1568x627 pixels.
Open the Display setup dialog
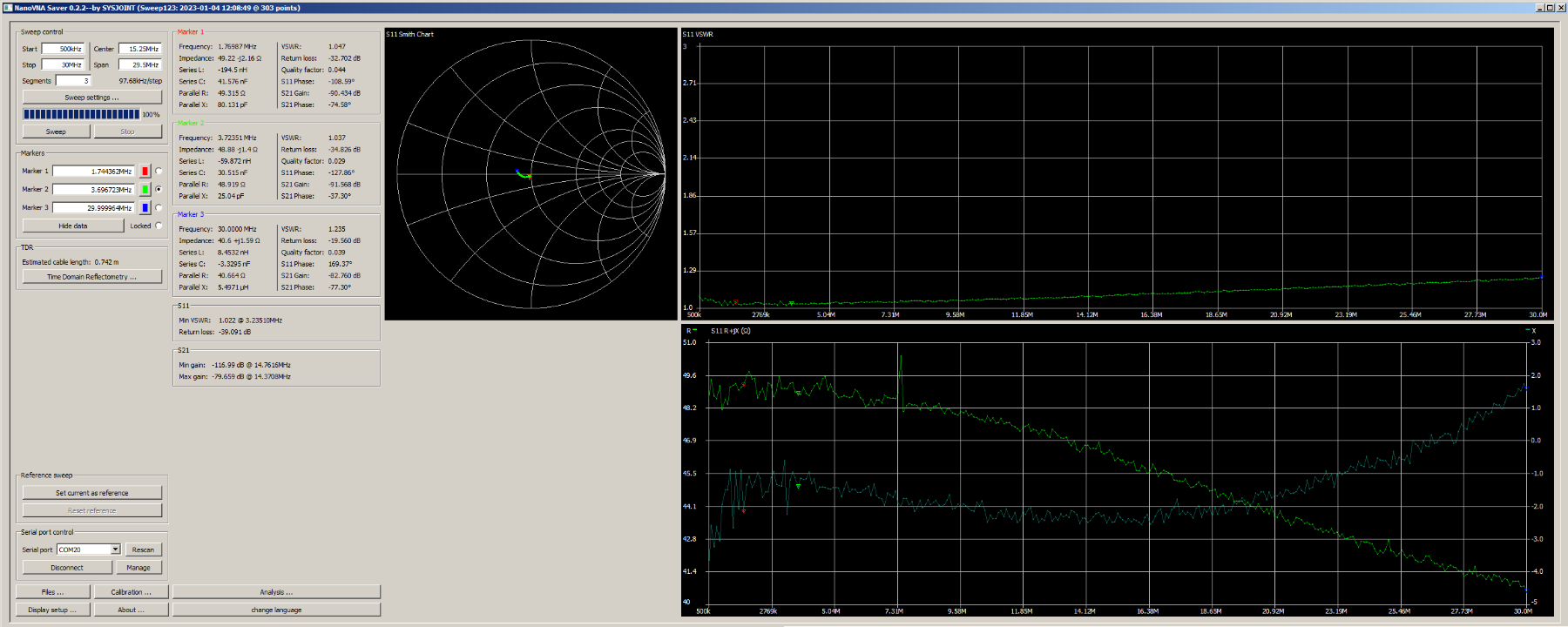[52, 610]
